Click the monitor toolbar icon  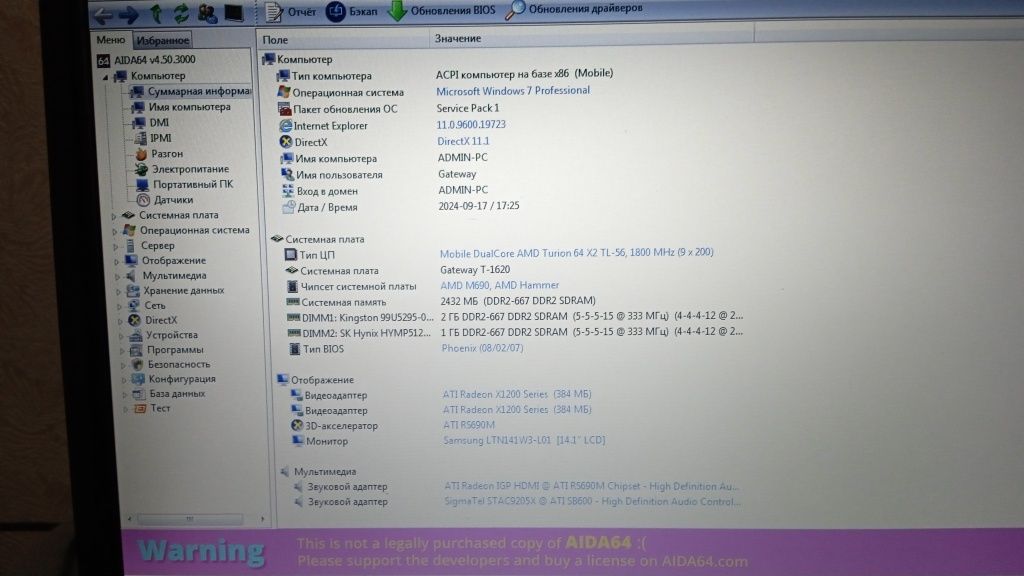(234, 12)
